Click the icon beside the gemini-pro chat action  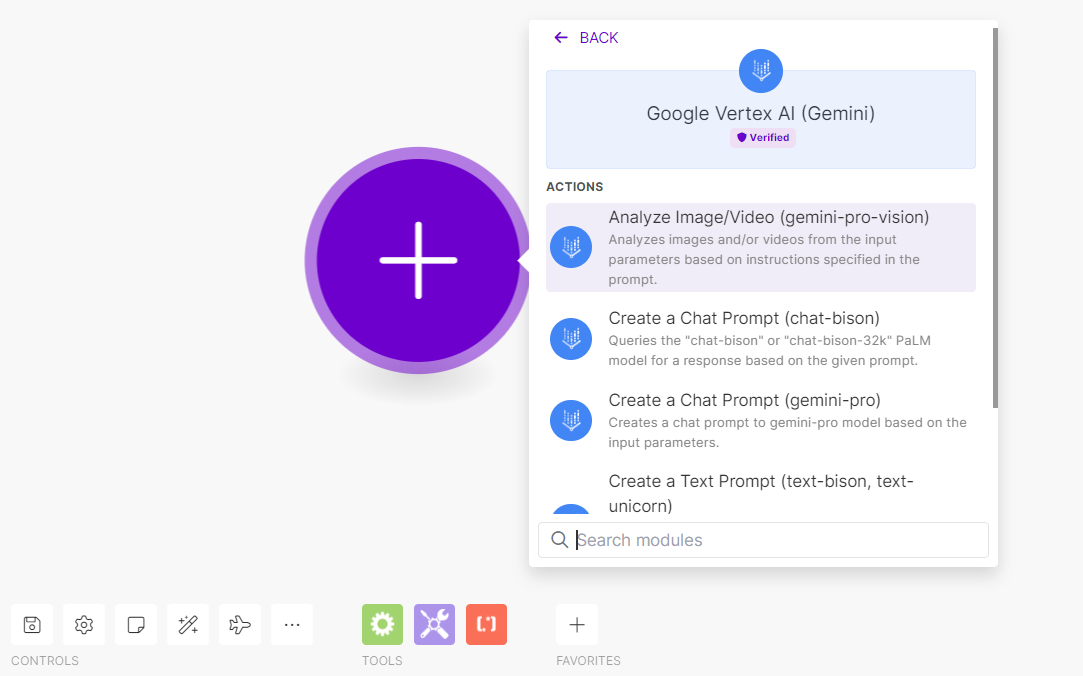tap(571, 421)
